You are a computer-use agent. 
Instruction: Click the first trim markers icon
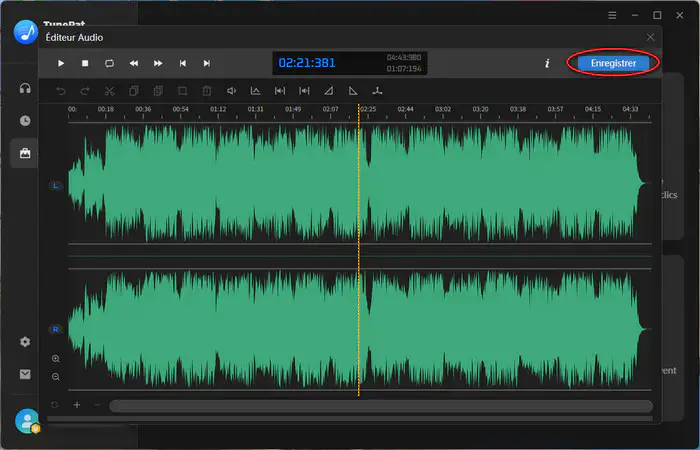pyautogui.click(x=280, y=91)
